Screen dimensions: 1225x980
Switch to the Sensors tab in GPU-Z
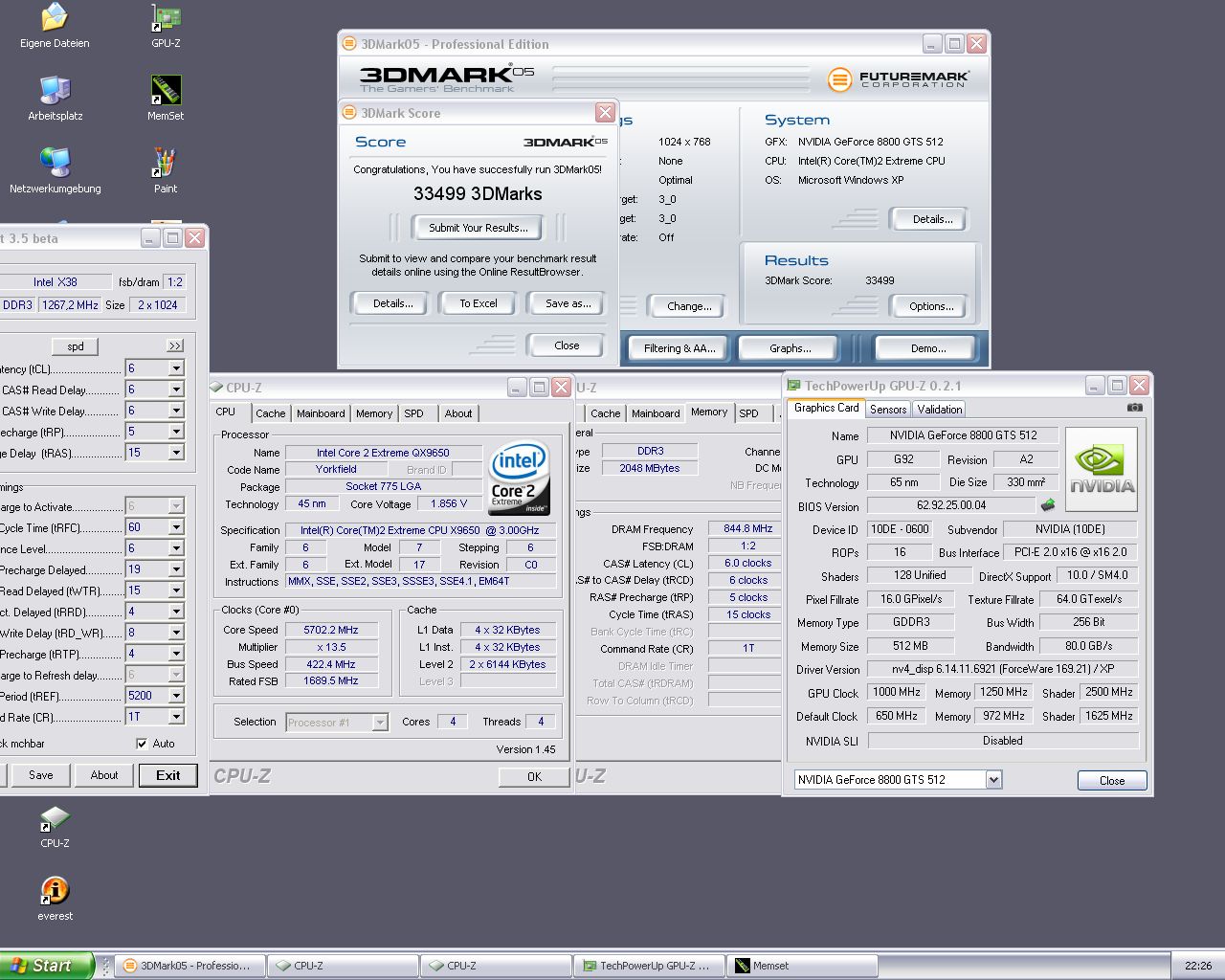coord(888,409)
